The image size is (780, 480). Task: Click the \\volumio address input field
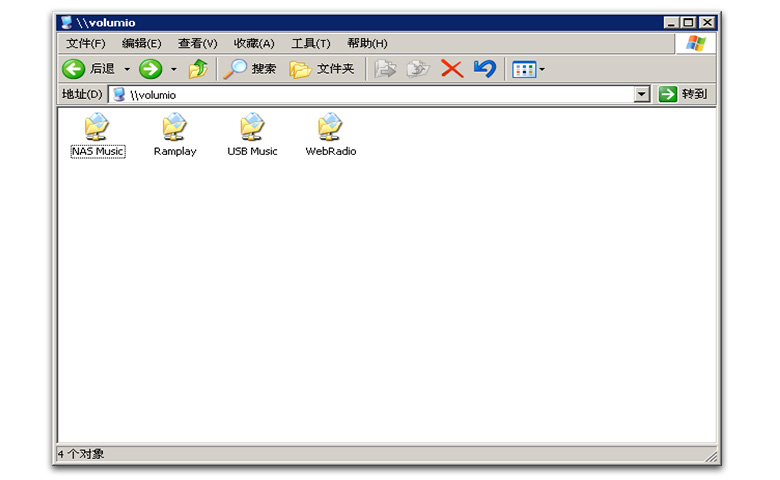(x=371, y=95)
